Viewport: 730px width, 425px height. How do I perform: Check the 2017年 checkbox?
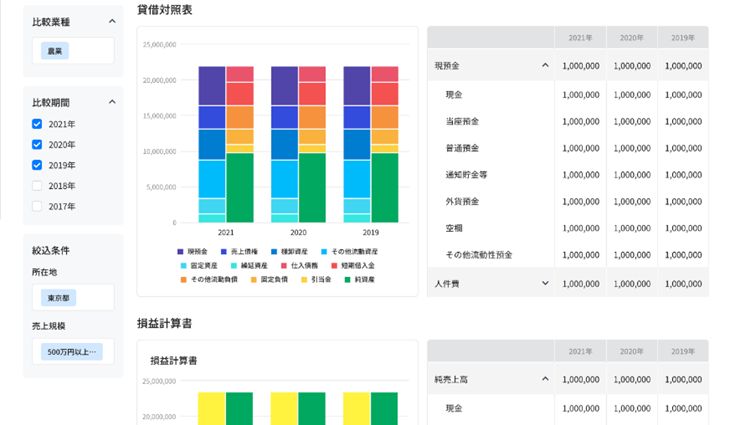click(x=37, y=207)
